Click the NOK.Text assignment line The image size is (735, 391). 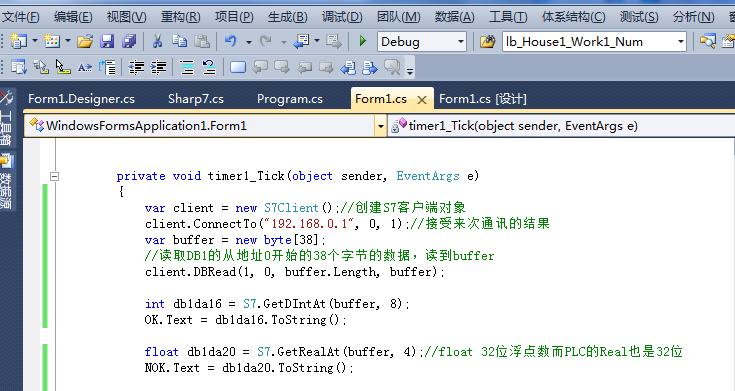249,368
